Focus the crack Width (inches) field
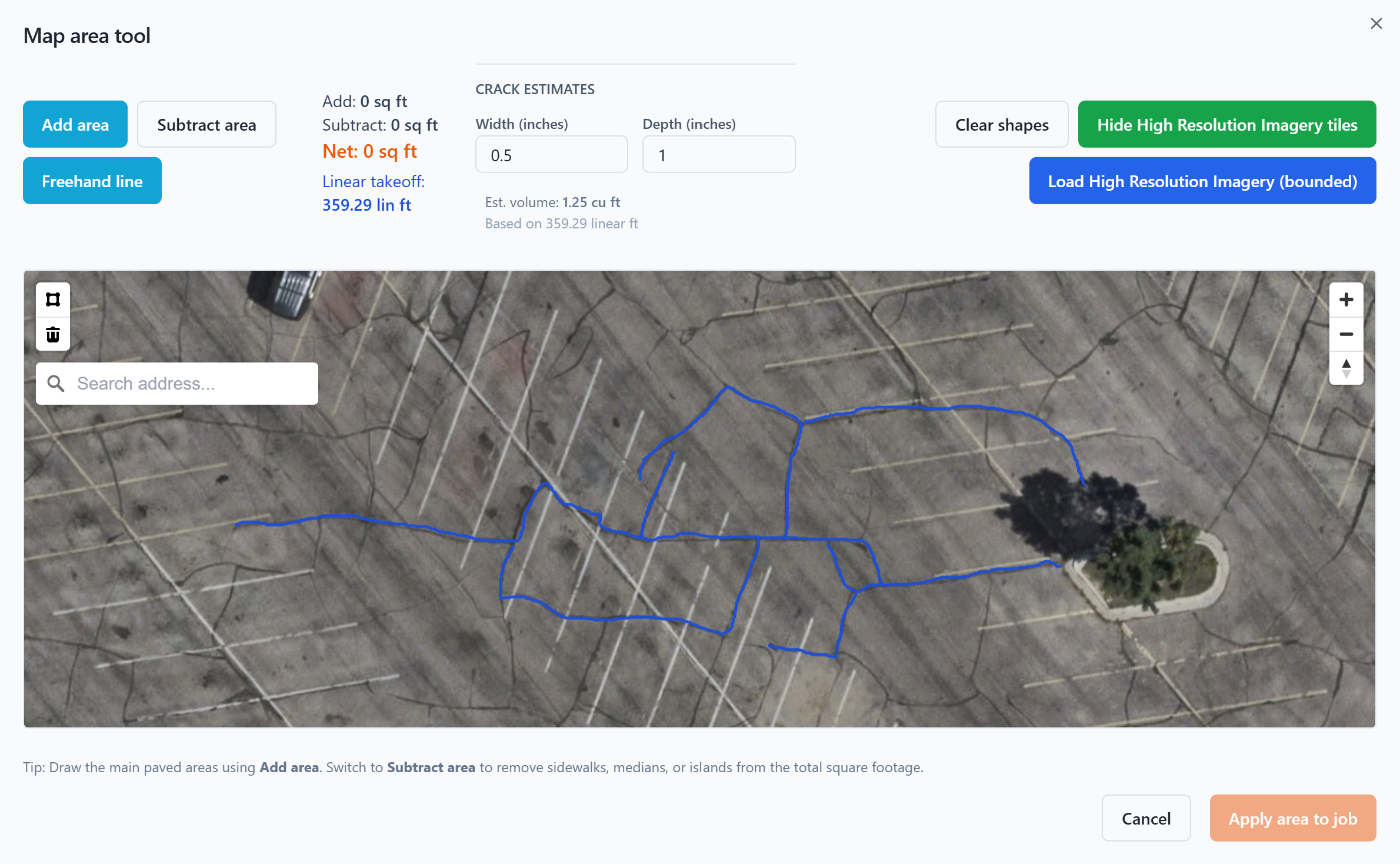The height and width of the screenshot is (864, 1400). pos(551,155)
